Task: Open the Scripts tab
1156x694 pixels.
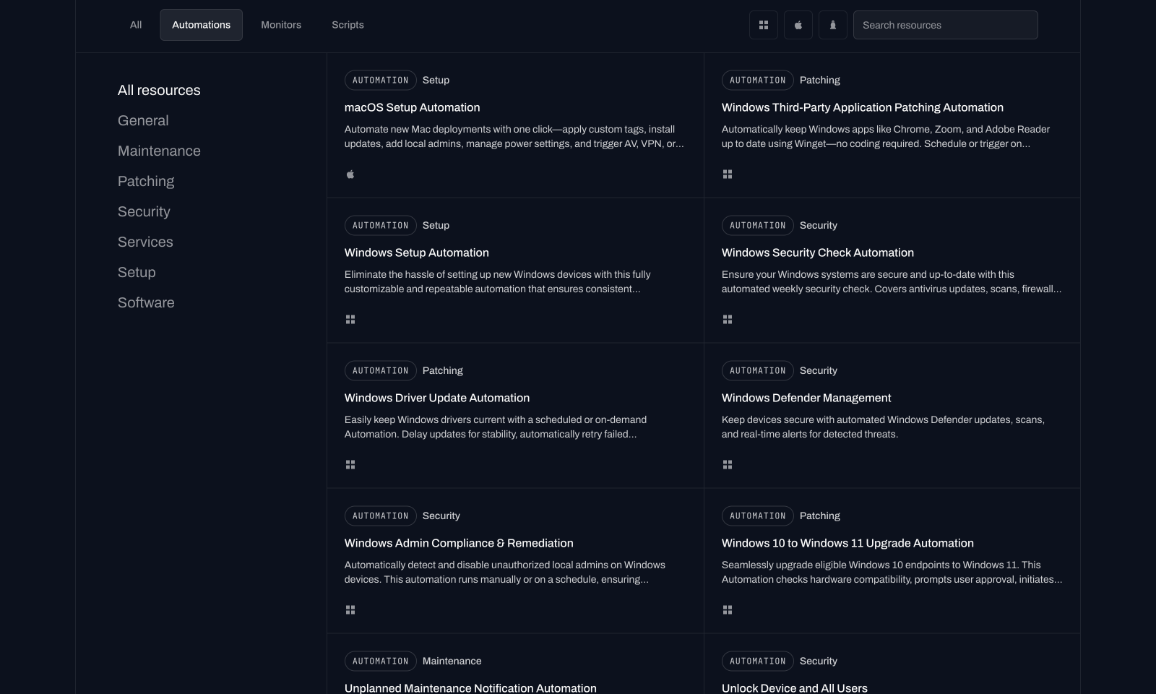Action: 347,25
